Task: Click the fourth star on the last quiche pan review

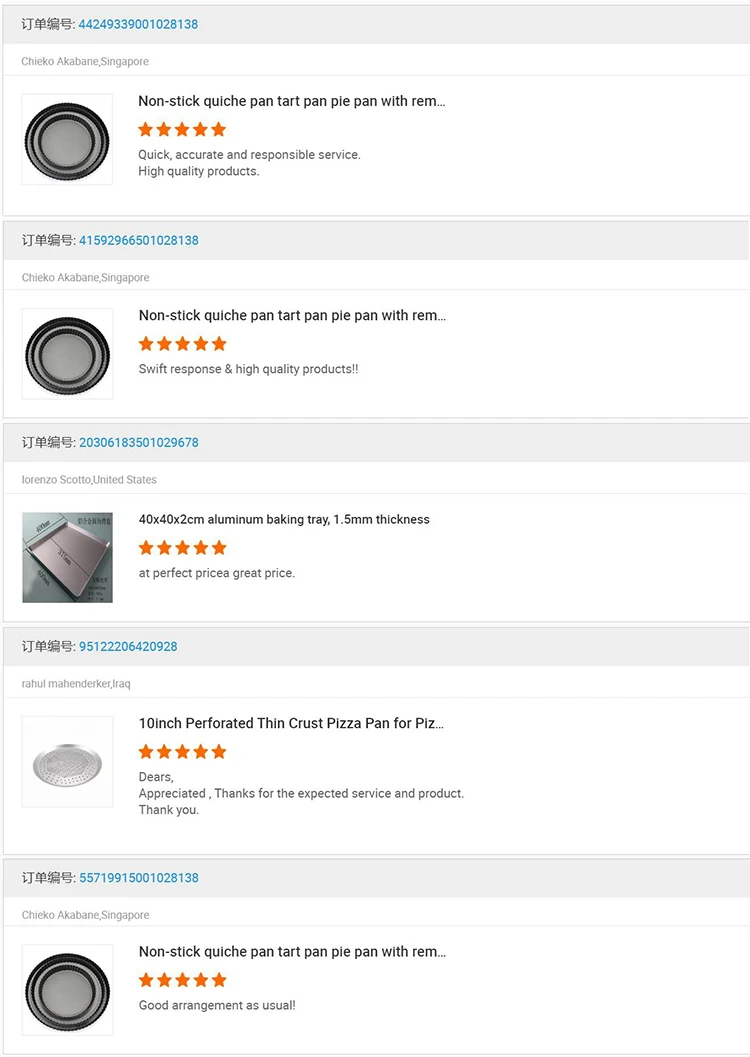Action: click(201, 980)
